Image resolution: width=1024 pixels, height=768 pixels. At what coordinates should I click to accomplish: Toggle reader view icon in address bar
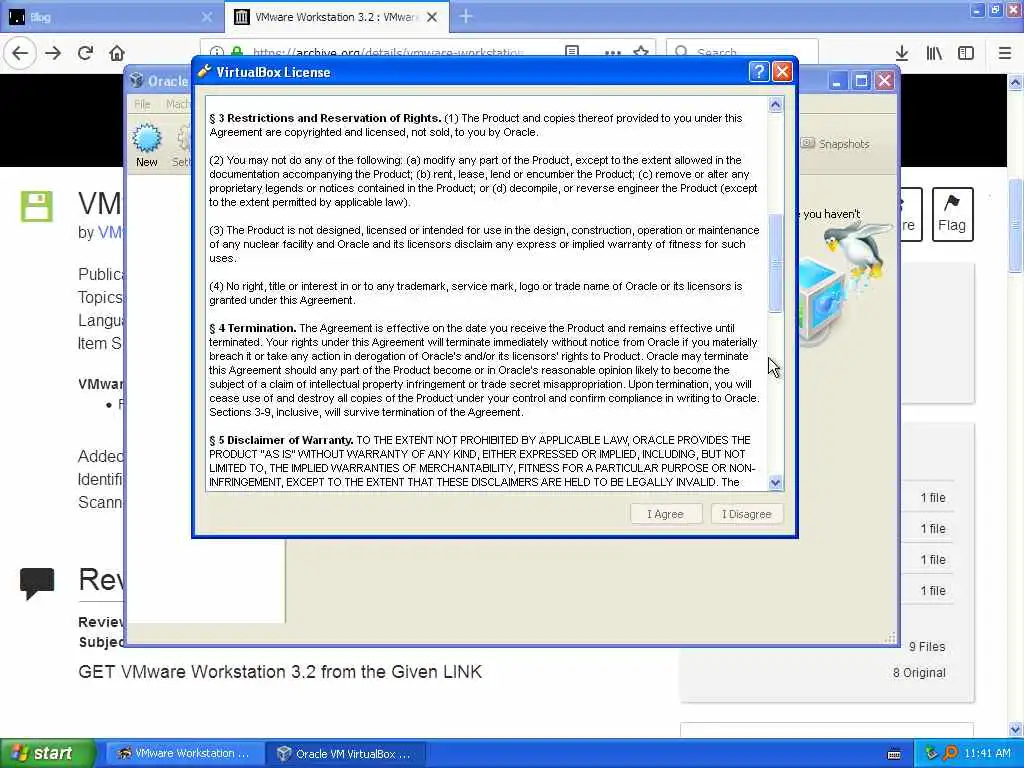click(x=572, y=52)
